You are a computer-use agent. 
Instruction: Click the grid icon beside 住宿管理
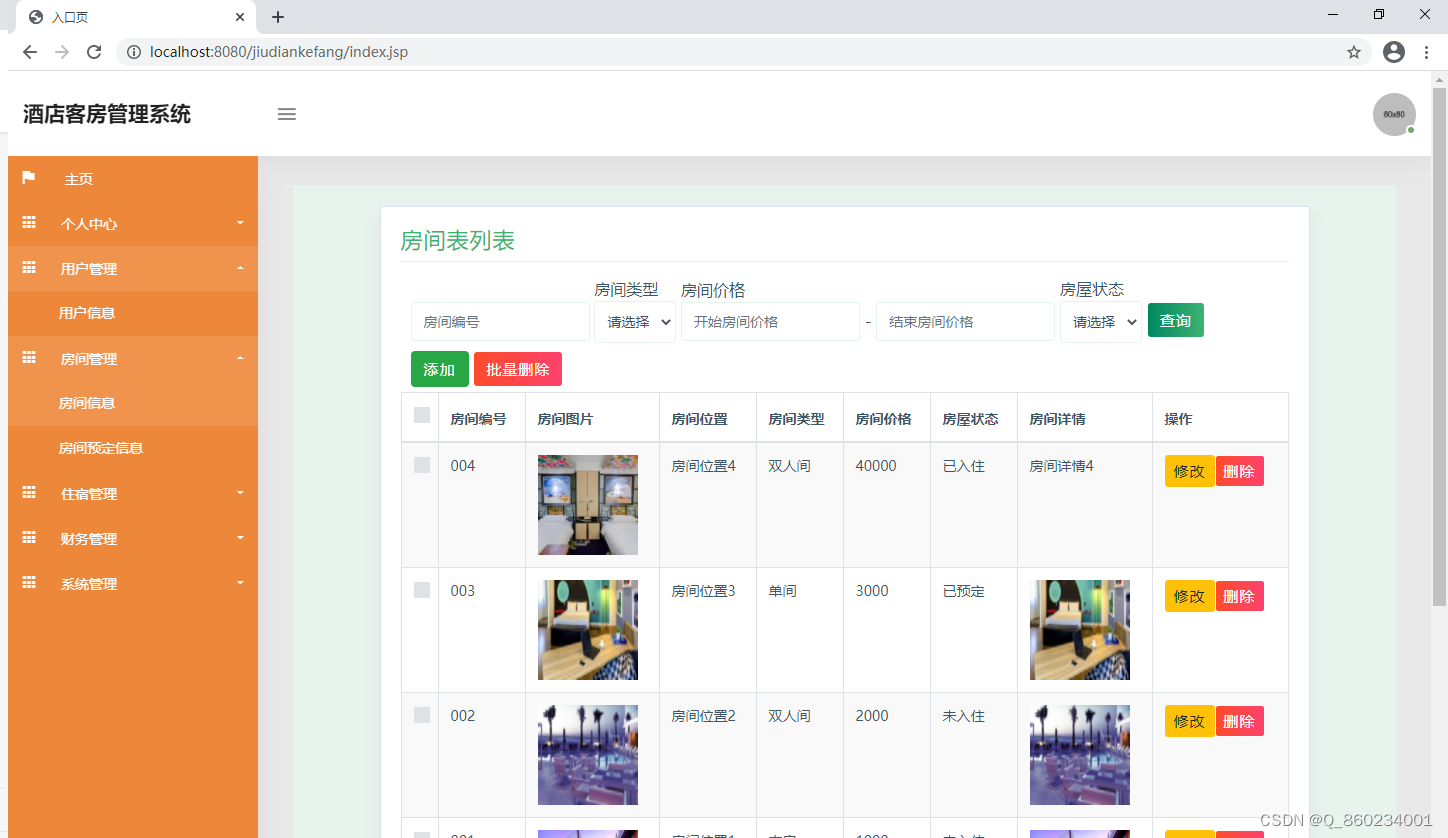(29, 493)
